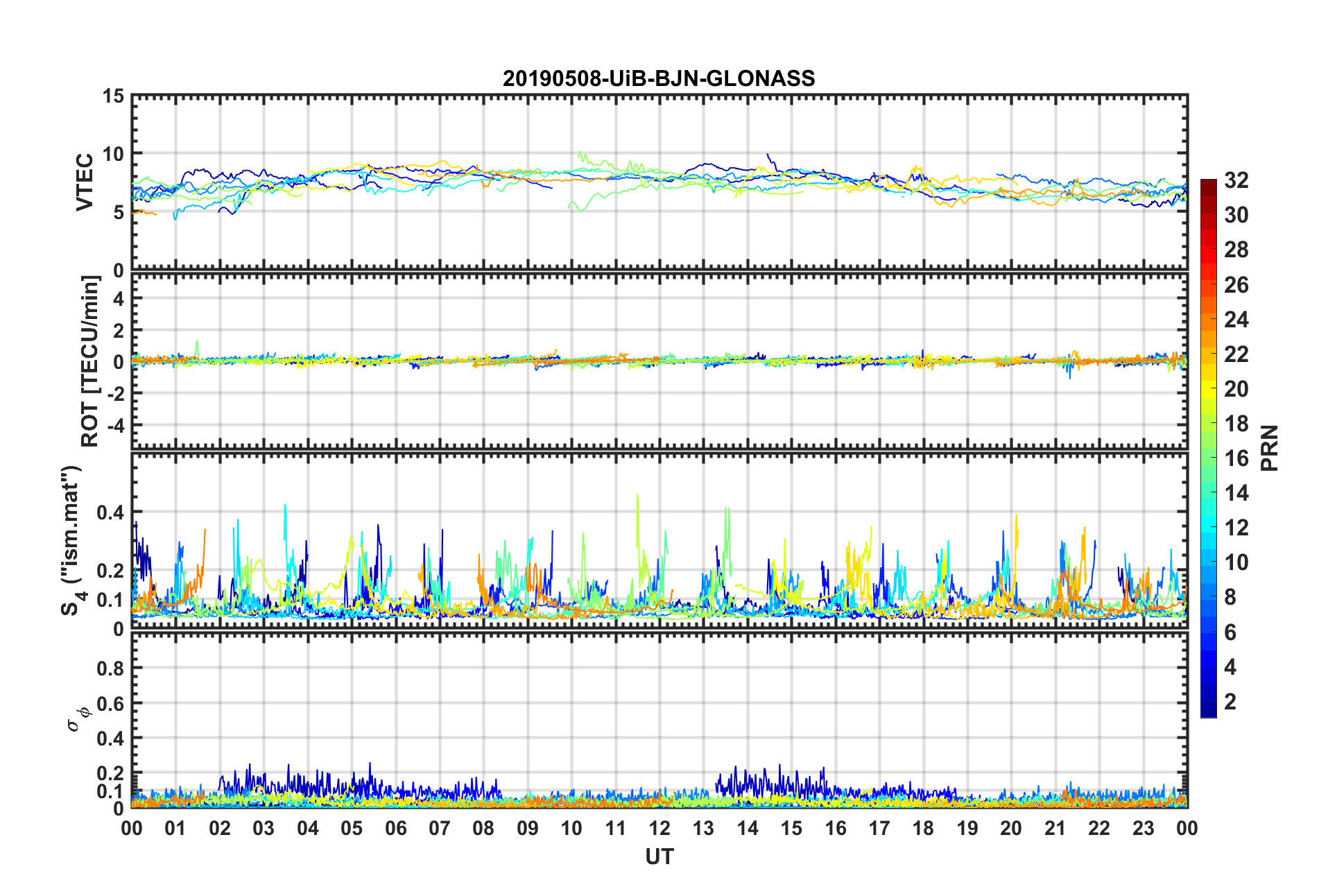The image size is (1319, 896).
Task: Click colorbar tick value 28
Action: tap(1236, 250)
